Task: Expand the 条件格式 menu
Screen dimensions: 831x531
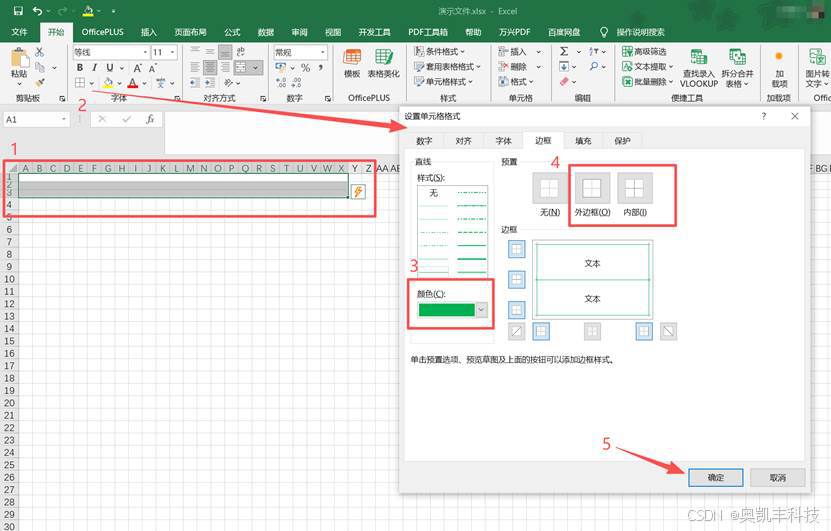Action: point(440,51)
